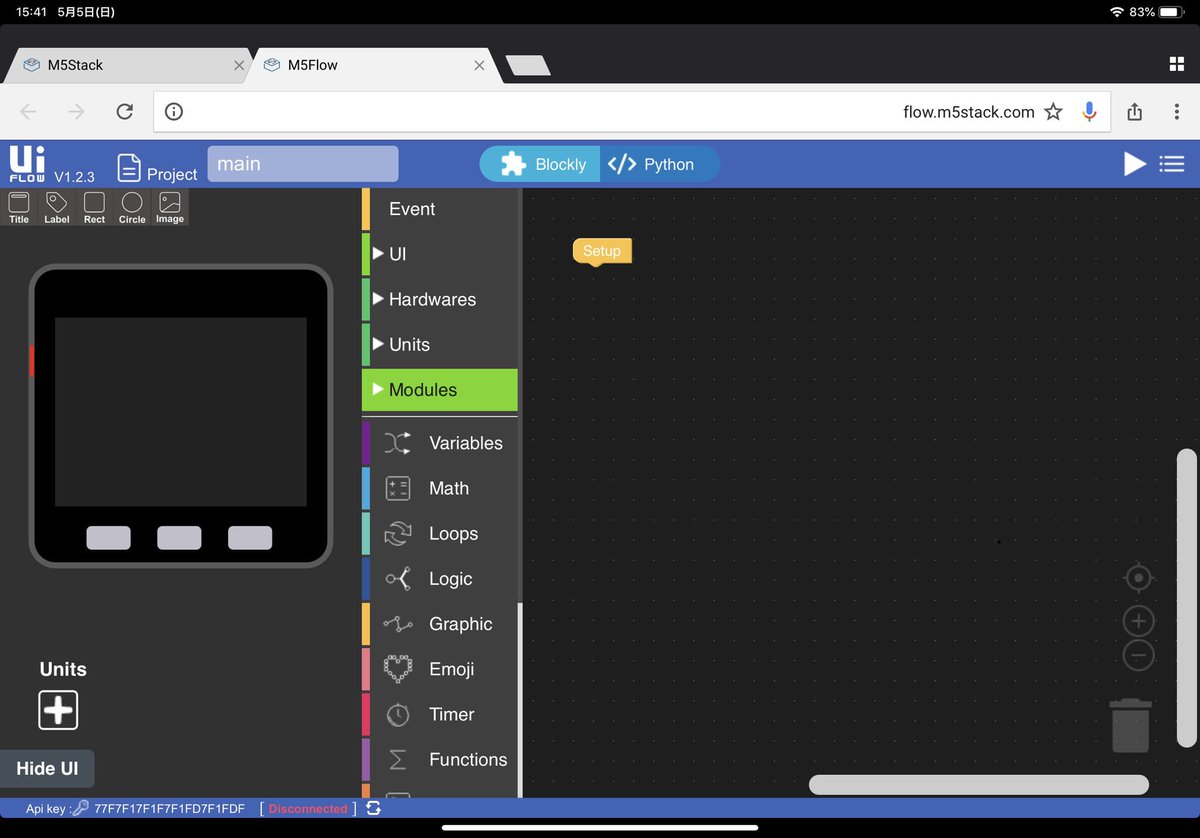Screen dimensions: 1200x838
Task: Click the M5Stack device screen preview
Action: tap(181, 412)
